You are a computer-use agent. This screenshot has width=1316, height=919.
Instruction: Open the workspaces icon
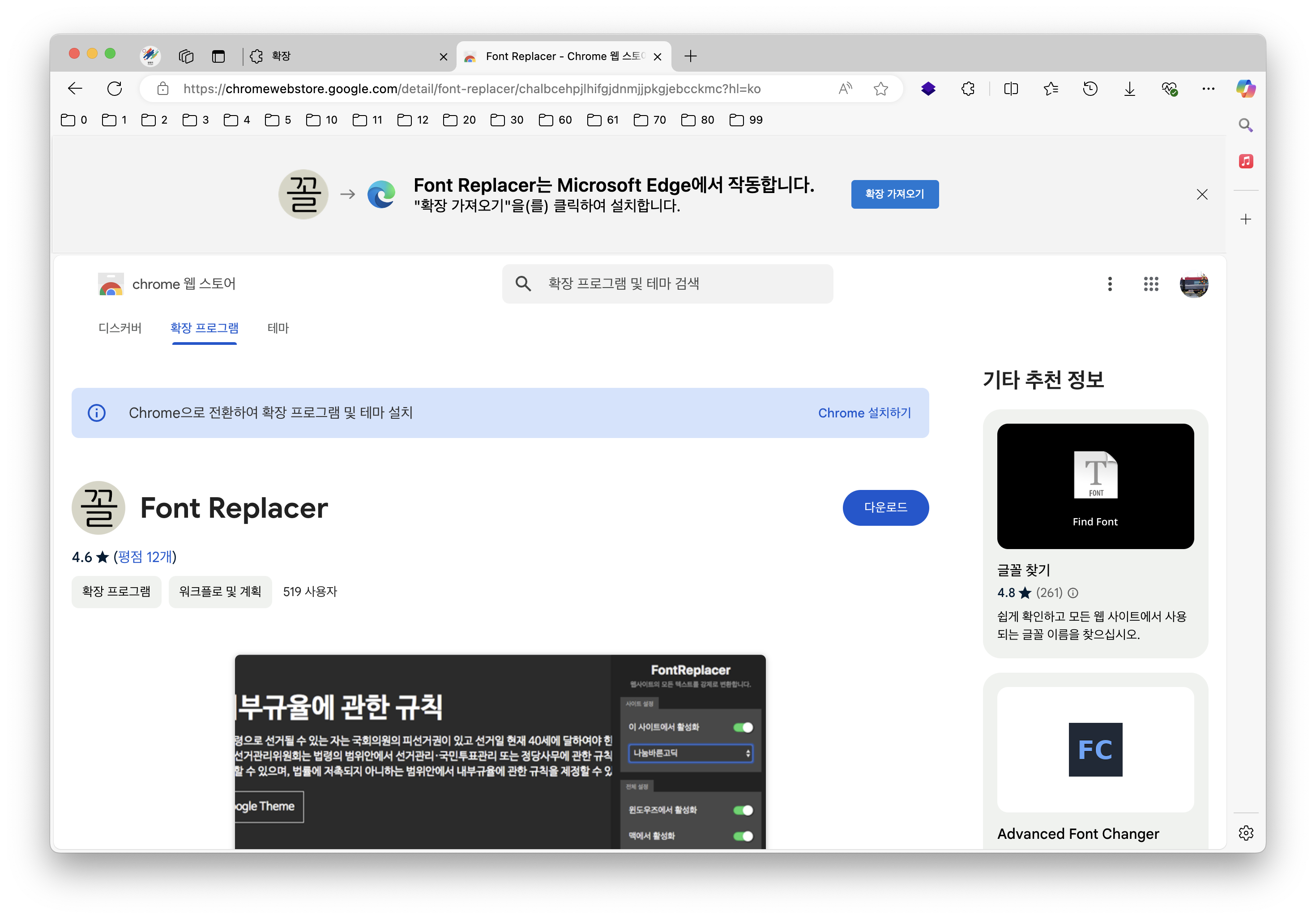point(186,56)
